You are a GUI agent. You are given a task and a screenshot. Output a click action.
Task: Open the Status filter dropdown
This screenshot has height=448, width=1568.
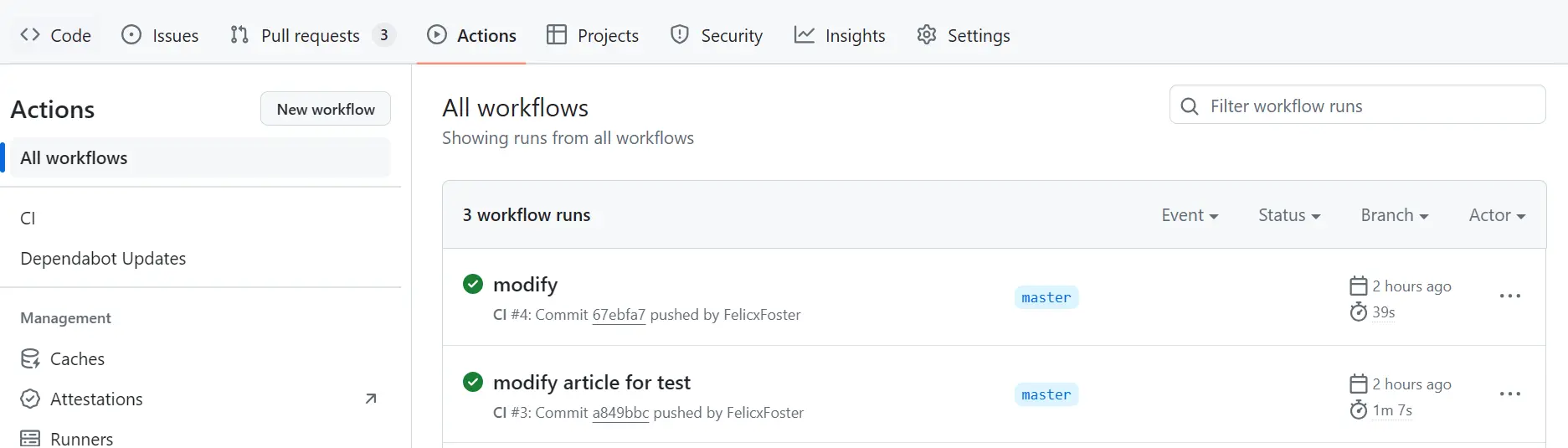click(x=1289, y=215)
